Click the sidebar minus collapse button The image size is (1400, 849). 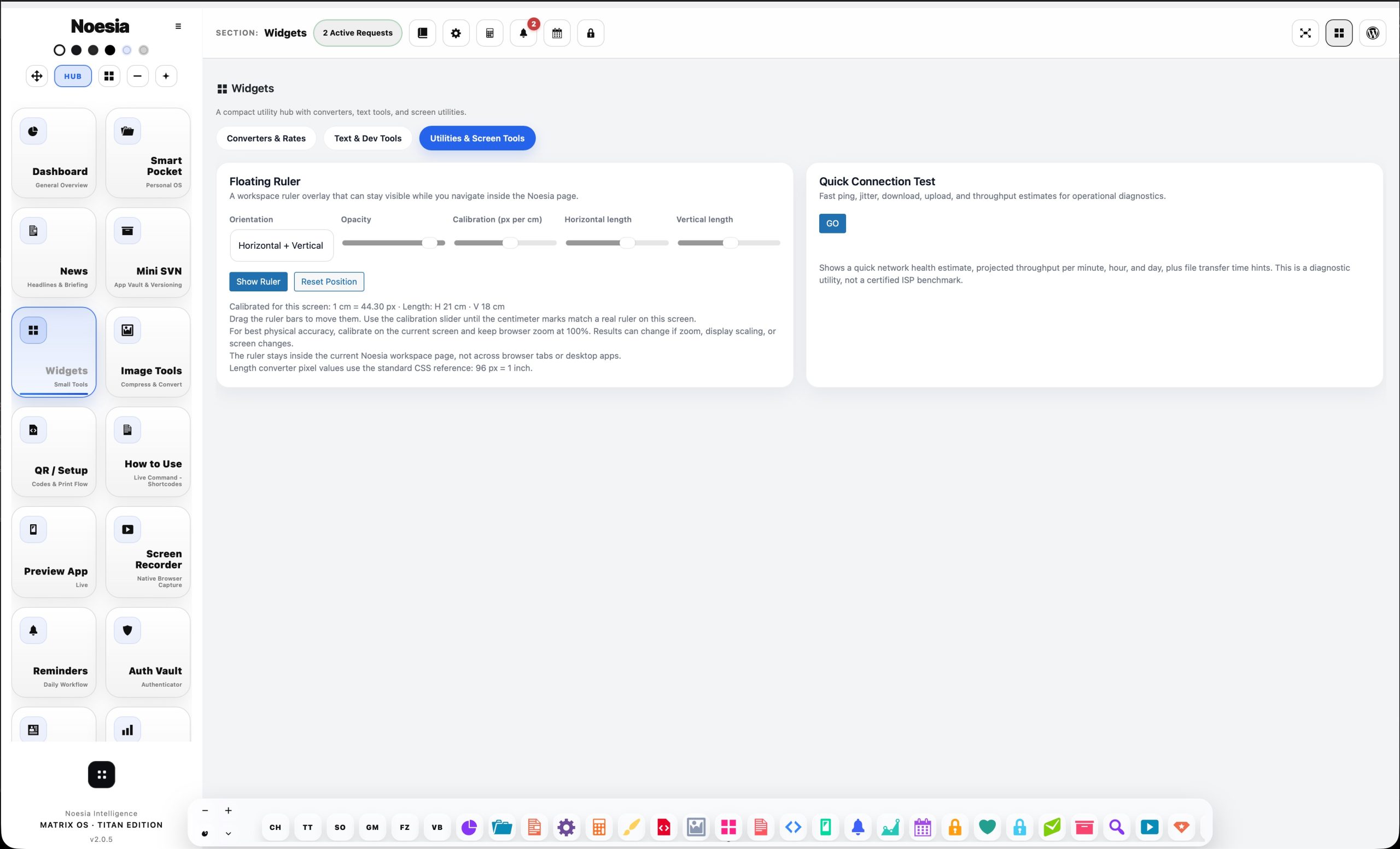point(137,76)
